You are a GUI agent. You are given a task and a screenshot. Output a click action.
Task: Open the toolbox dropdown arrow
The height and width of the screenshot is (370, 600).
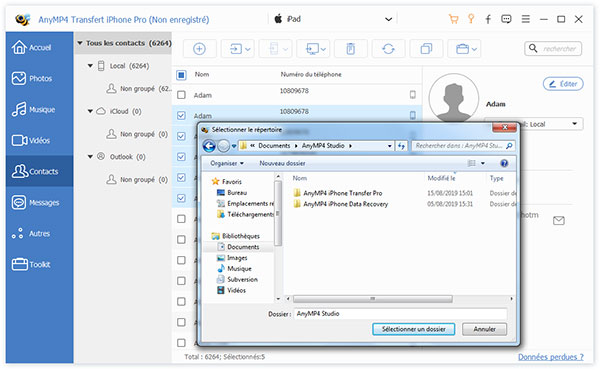474,49
